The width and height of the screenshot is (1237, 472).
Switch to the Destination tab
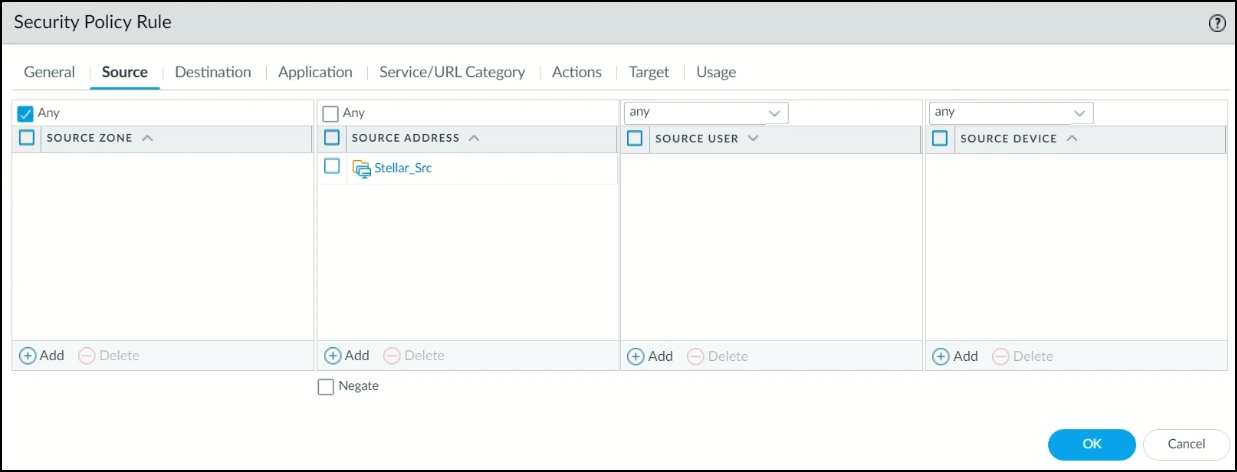(x=213, y=72)
